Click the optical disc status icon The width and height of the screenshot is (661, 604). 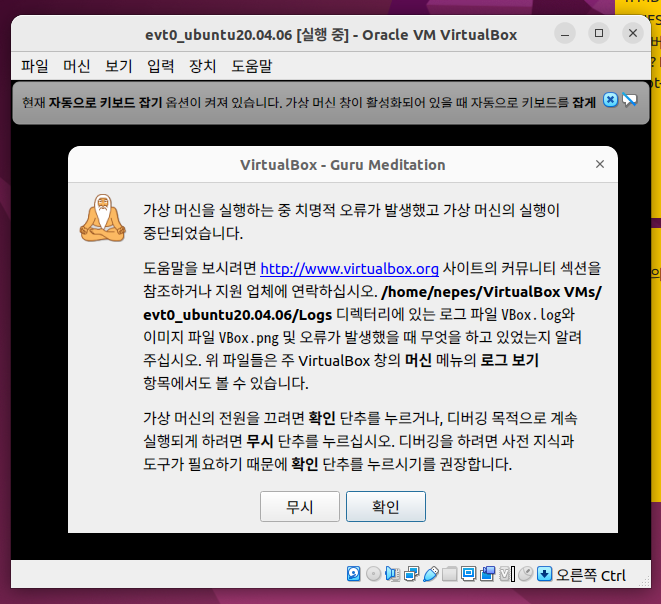click(x=373, y=574)
